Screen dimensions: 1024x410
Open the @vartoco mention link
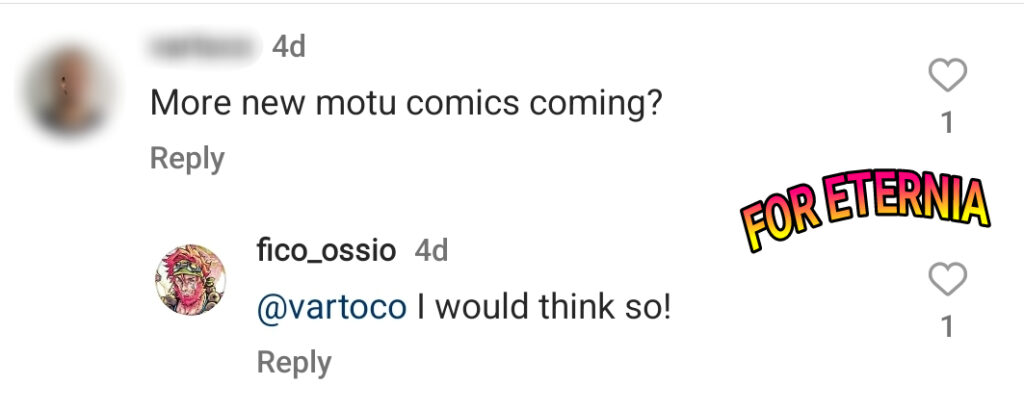click(x=331, y=307)
